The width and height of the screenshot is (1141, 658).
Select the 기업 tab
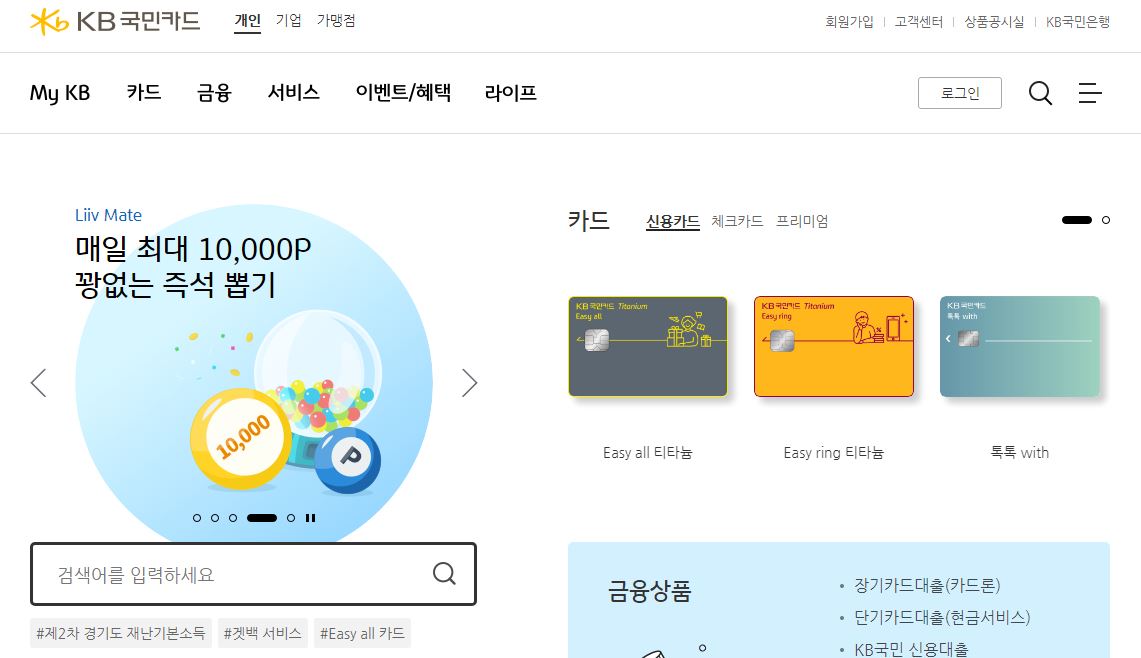(288, 21)
